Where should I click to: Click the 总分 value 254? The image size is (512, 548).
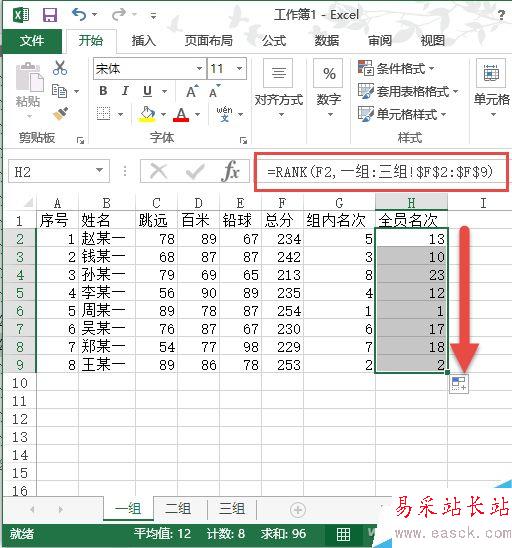click(x=282, y=311)
